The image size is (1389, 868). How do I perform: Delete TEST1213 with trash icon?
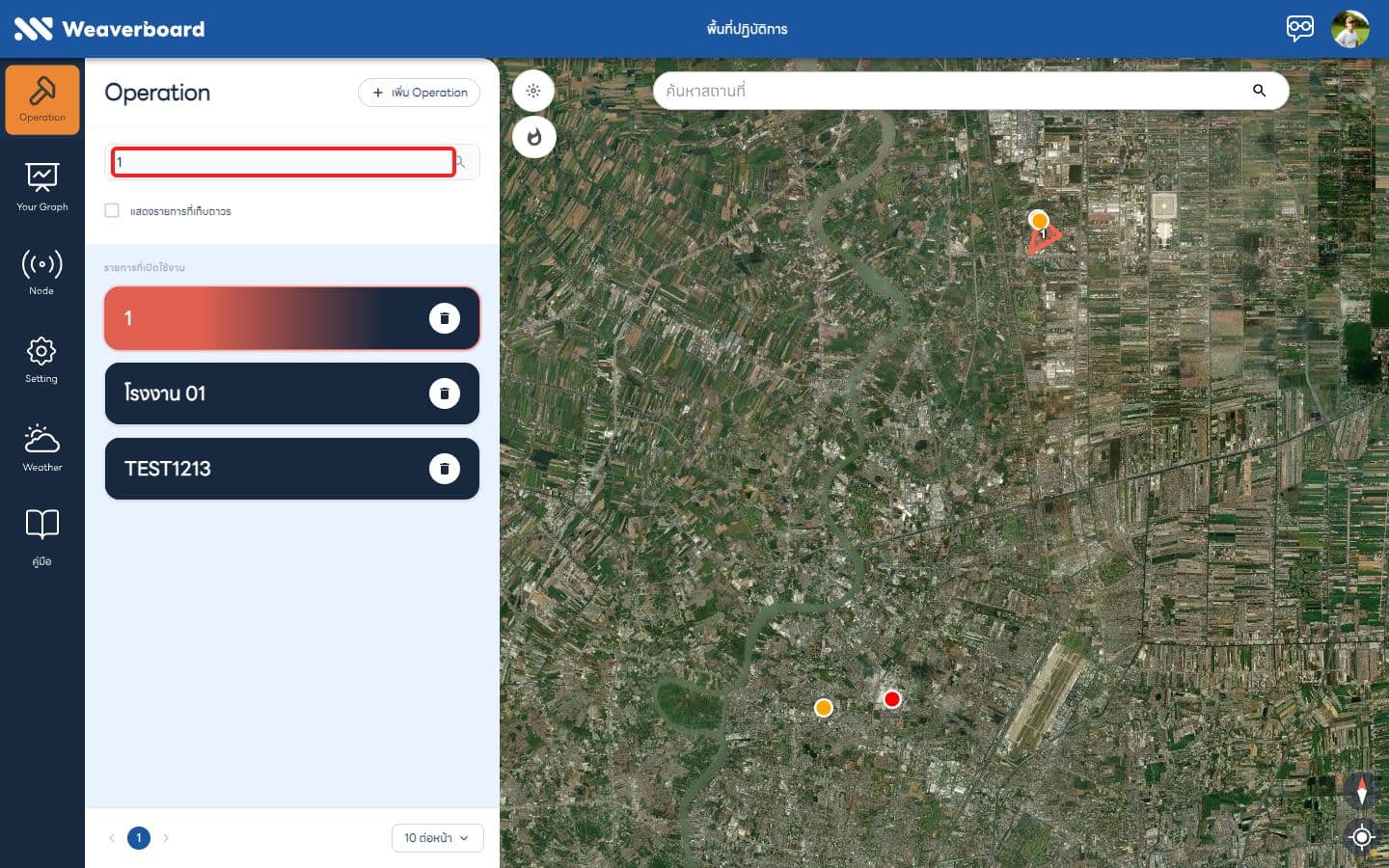445,469
